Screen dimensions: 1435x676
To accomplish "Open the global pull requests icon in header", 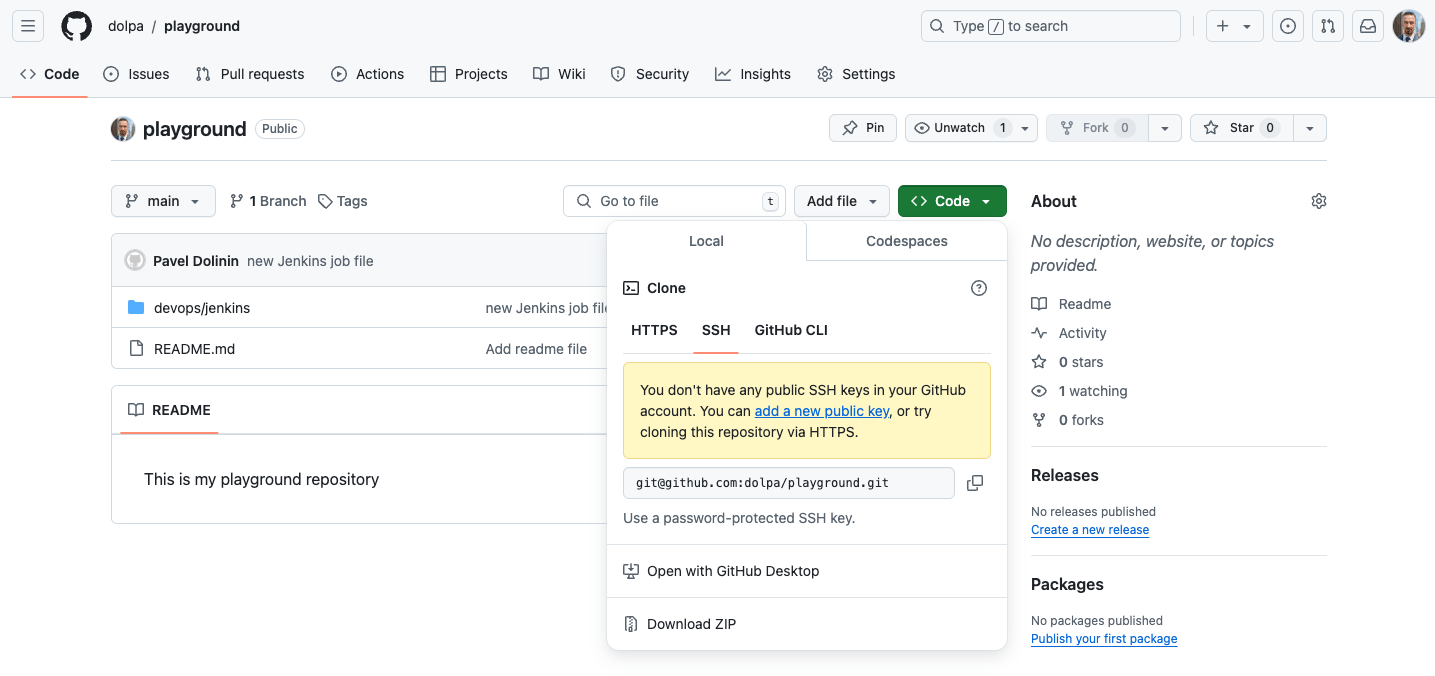I will [1327, 26].
